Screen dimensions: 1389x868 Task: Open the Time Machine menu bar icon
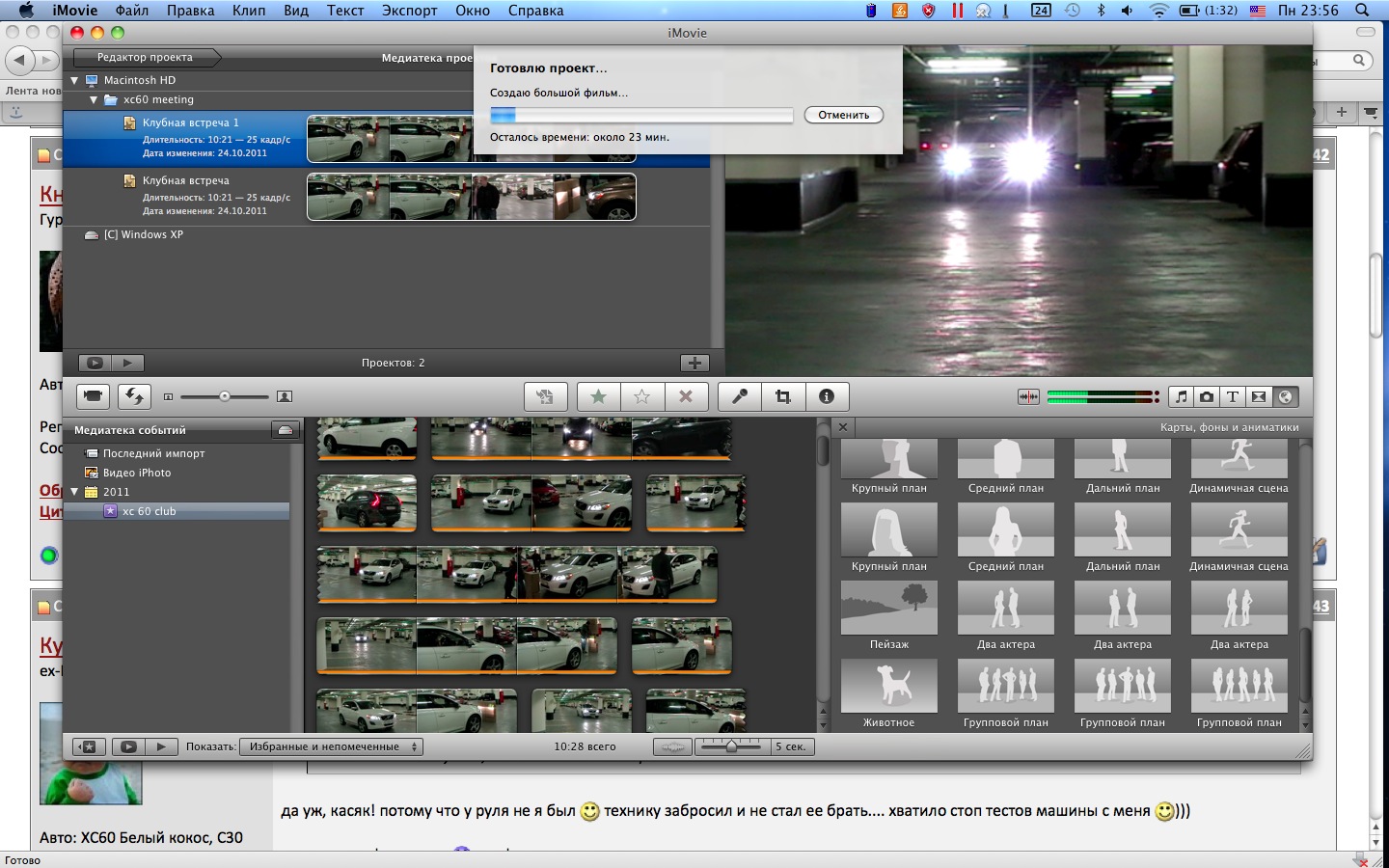point(1073,11)
